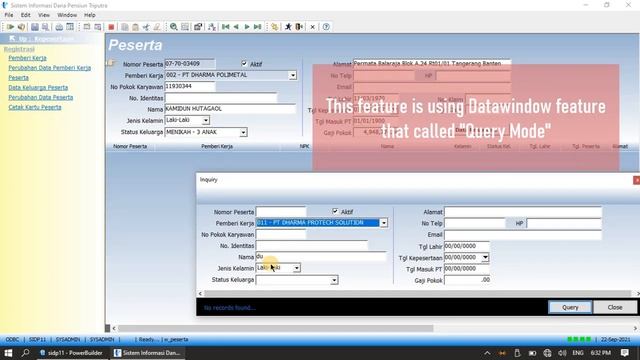
Task: Click Tgl Lahir field in Inquiry dialog
Action: (x=467, y=246)
